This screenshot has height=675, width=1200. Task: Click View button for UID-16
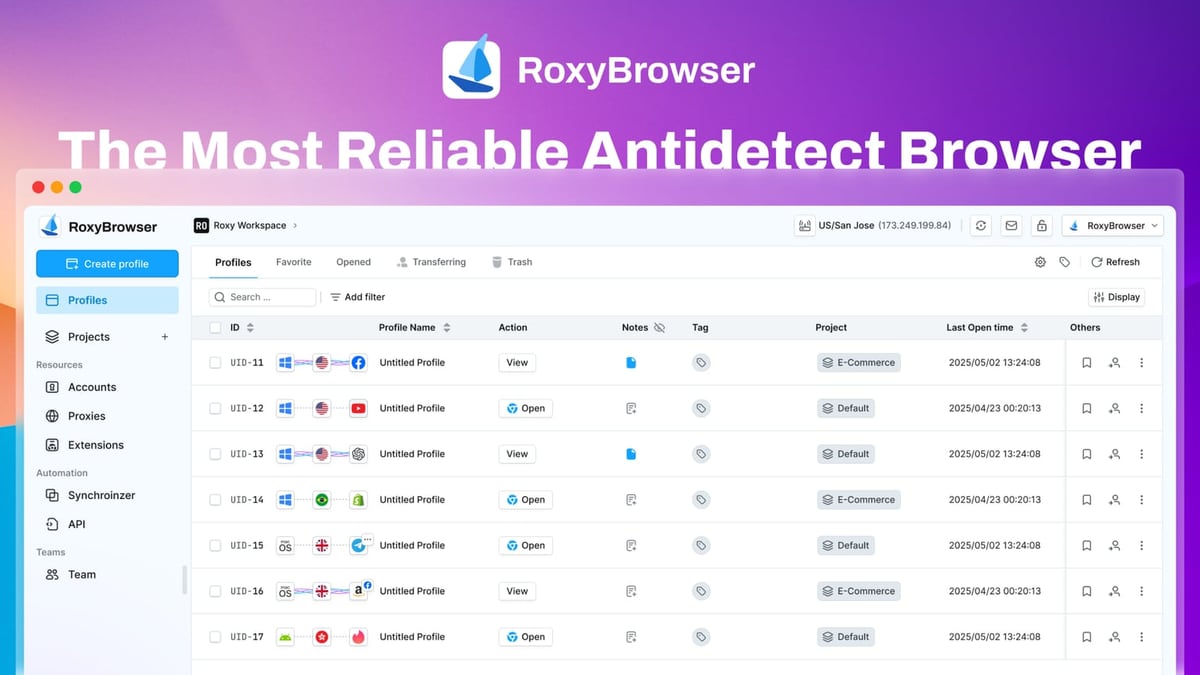click(517, 591)
